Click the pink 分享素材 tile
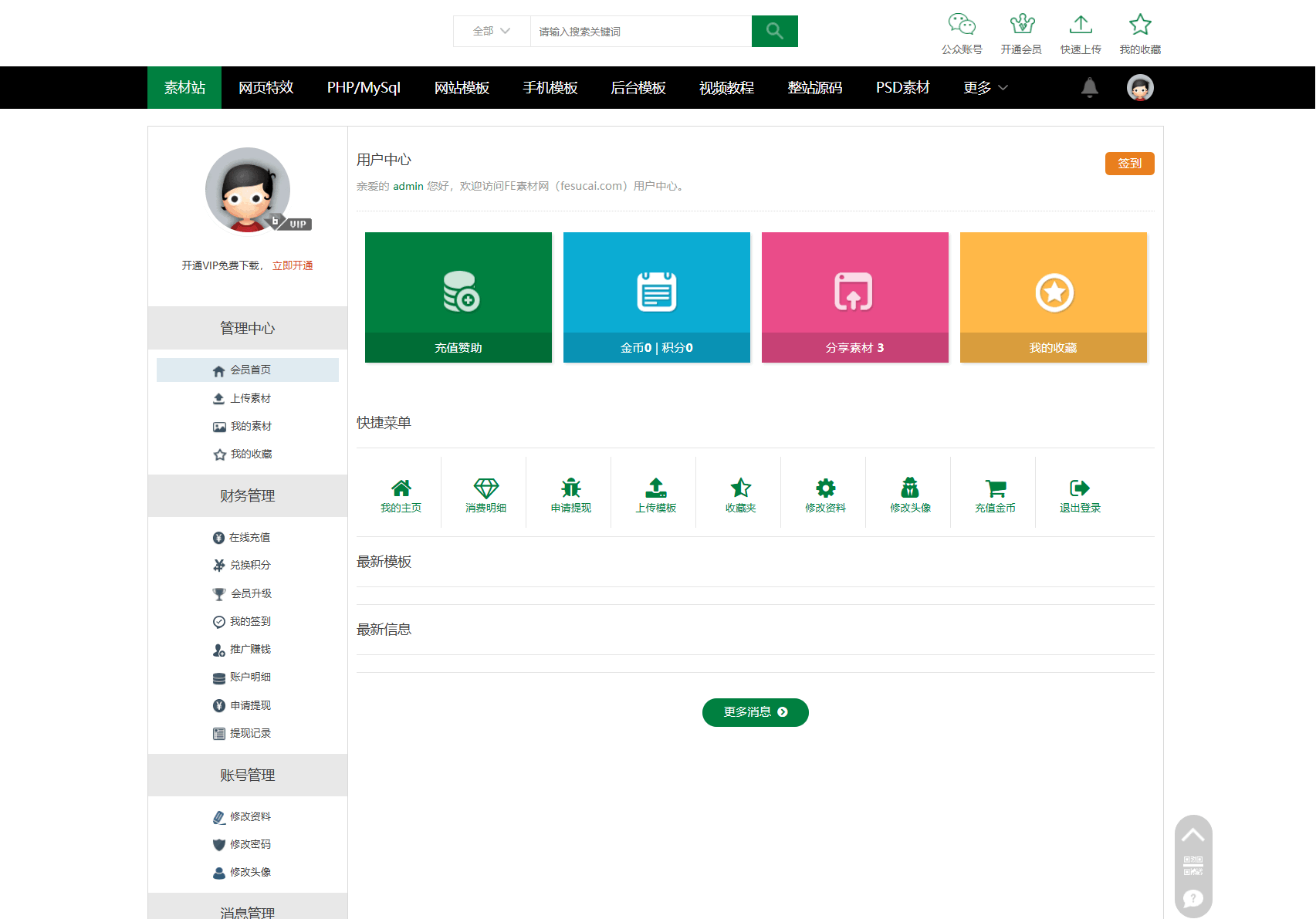Viewport: 1316px width, 919px height. pos(854,297)
